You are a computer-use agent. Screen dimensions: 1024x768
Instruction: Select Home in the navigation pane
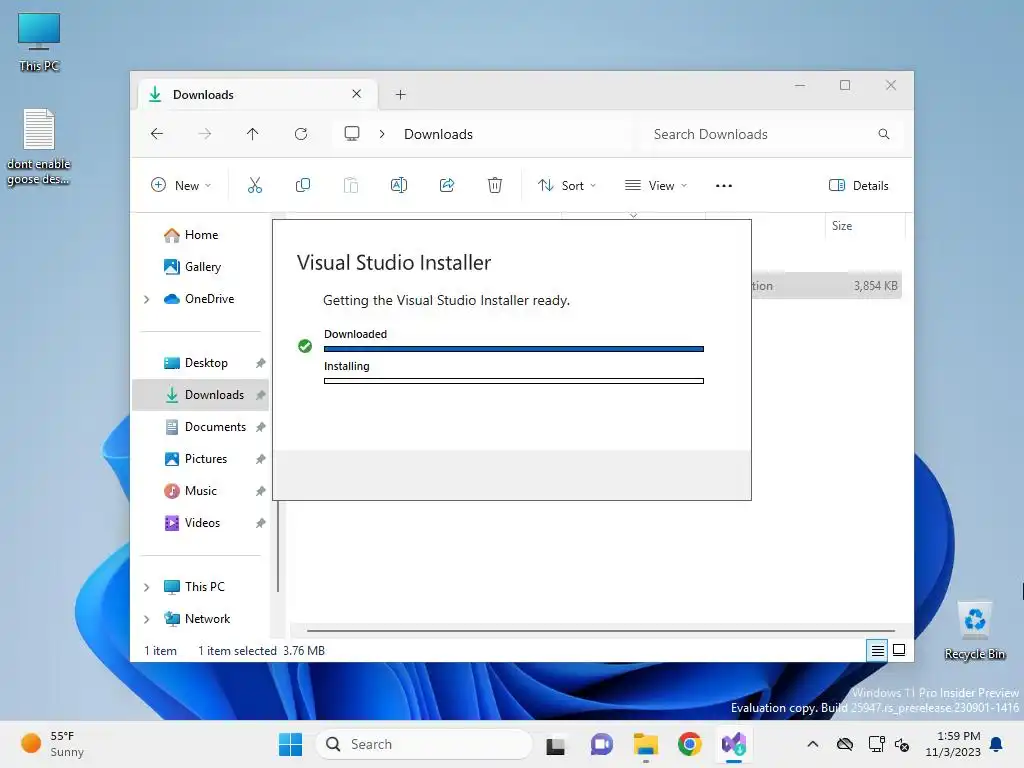point(202,234)
